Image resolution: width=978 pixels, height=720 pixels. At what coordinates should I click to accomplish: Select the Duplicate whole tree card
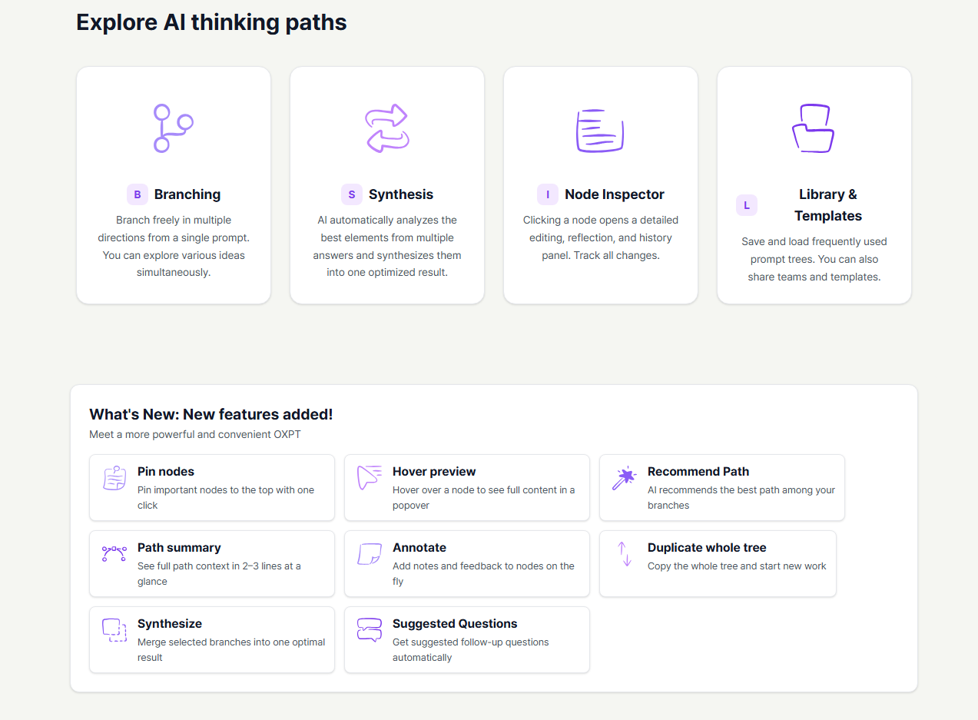click(717, 563)
